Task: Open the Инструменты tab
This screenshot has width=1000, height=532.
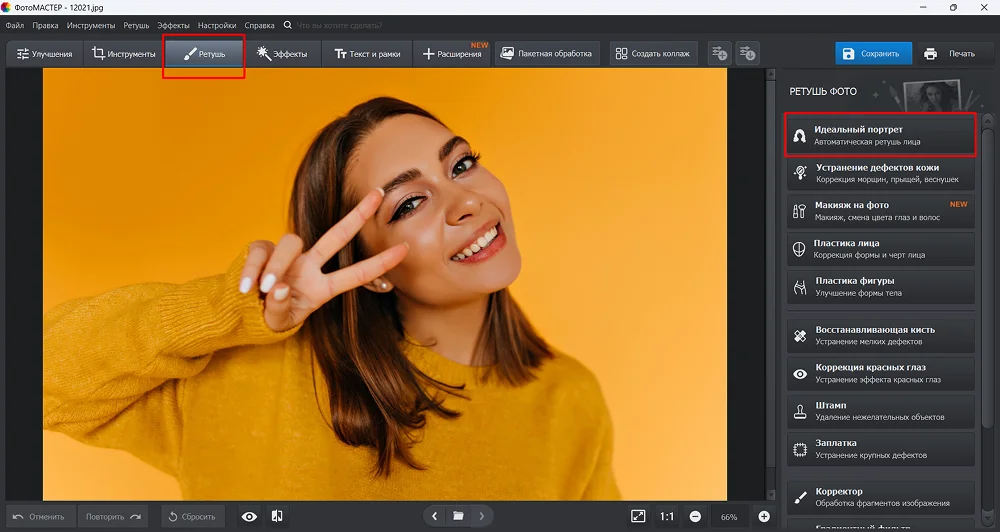Action: pos(123,54)
